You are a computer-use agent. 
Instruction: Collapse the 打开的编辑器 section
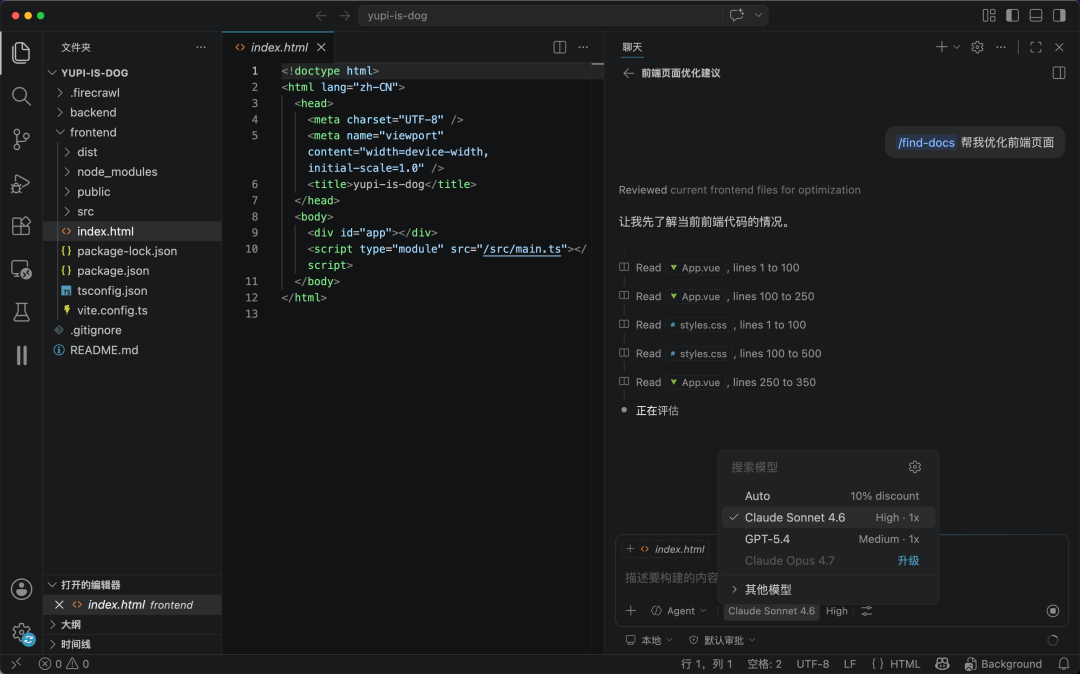click(x=132, y=585)
